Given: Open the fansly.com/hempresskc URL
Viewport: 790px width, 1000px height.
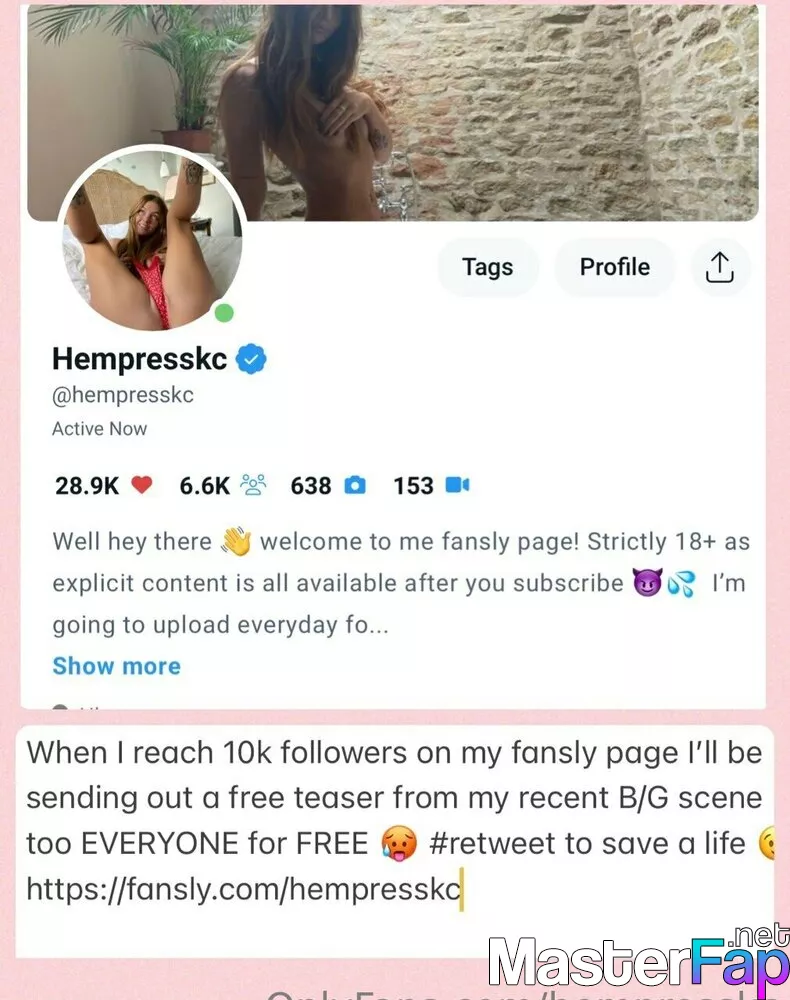Looking at the screenshot, I should (243, 888).
